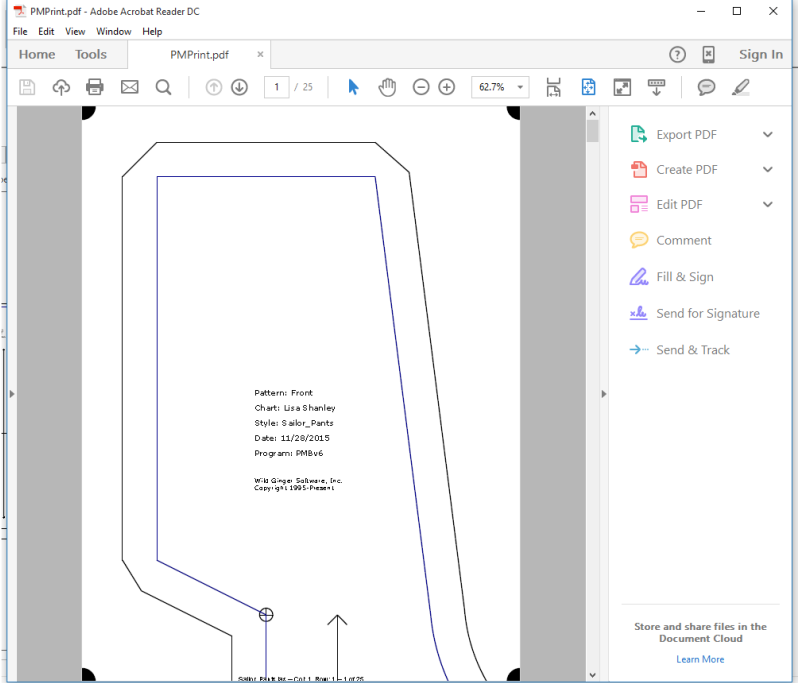Click the page number input field

tap(276, 87)
